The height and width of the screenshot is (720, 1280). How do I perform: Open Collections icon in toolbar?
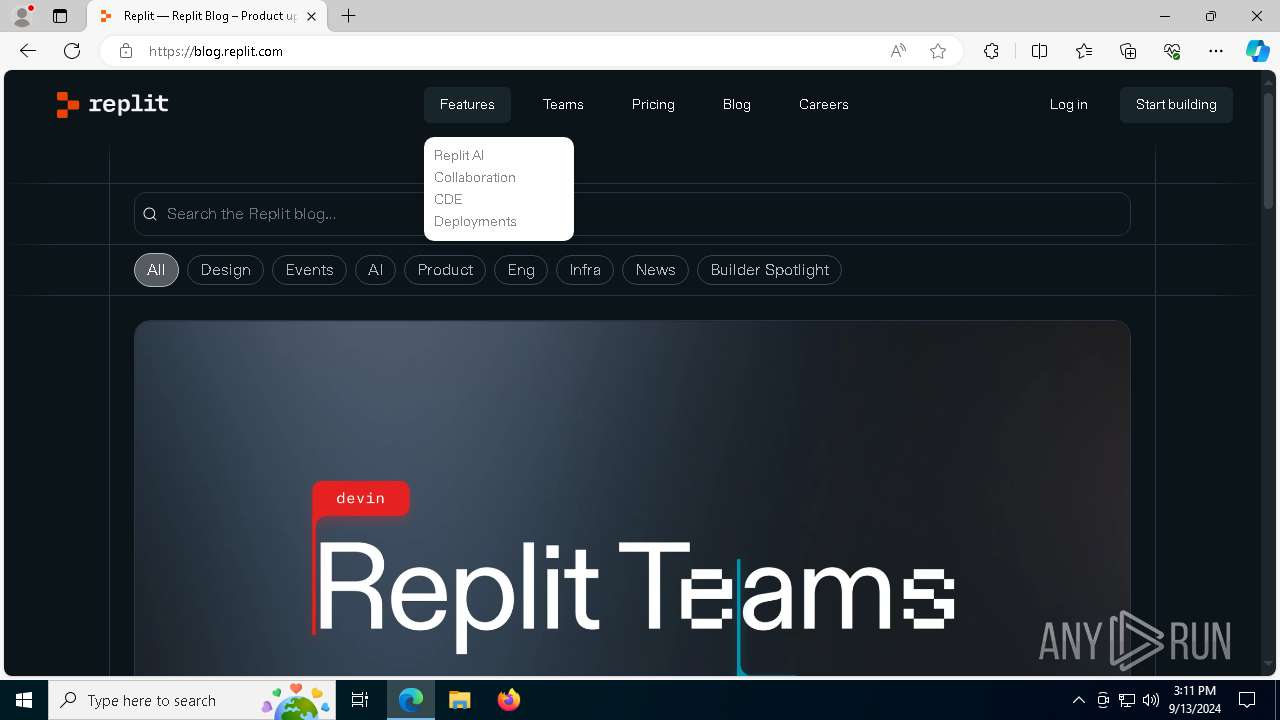click(1128, 51)
